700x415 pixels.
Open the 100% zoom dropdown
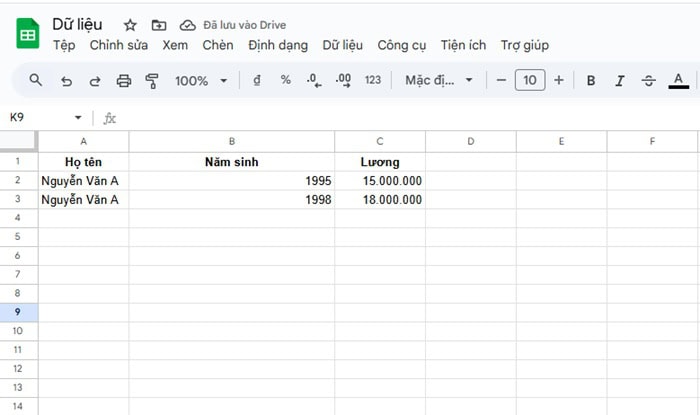[x=202, y=80]
